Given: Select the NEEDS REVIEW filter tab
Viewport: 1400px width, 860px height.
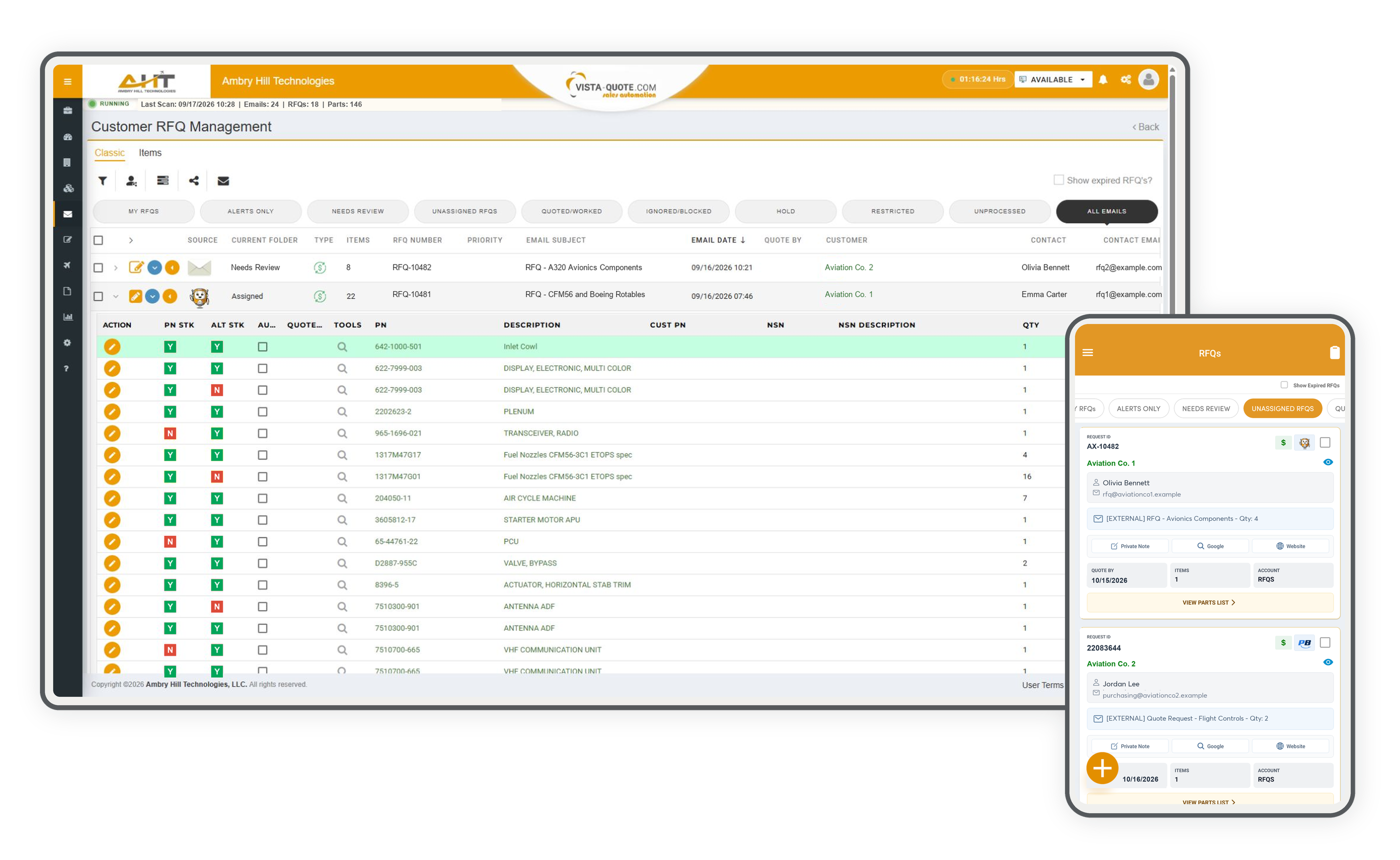Looking at the screenshot, I should [357, 211].
